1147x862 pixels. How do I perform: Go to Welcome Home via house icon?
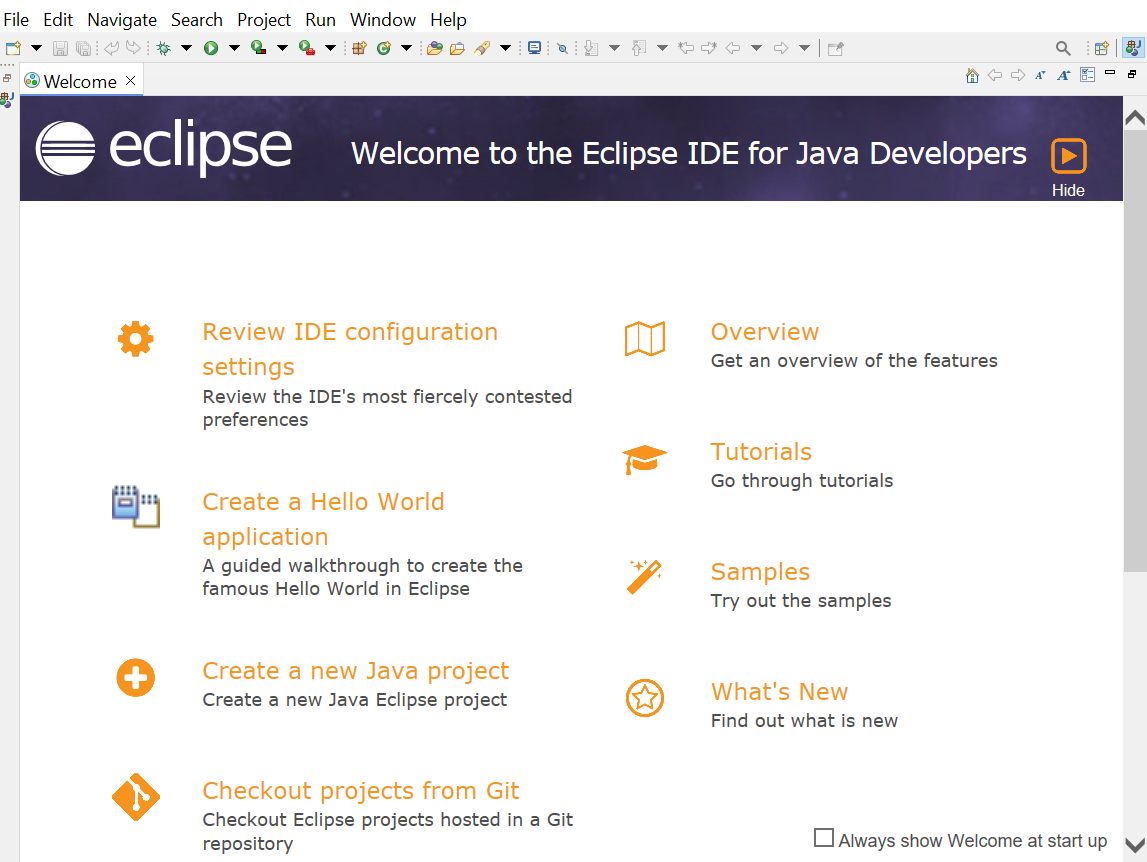[x=972, y=75]
